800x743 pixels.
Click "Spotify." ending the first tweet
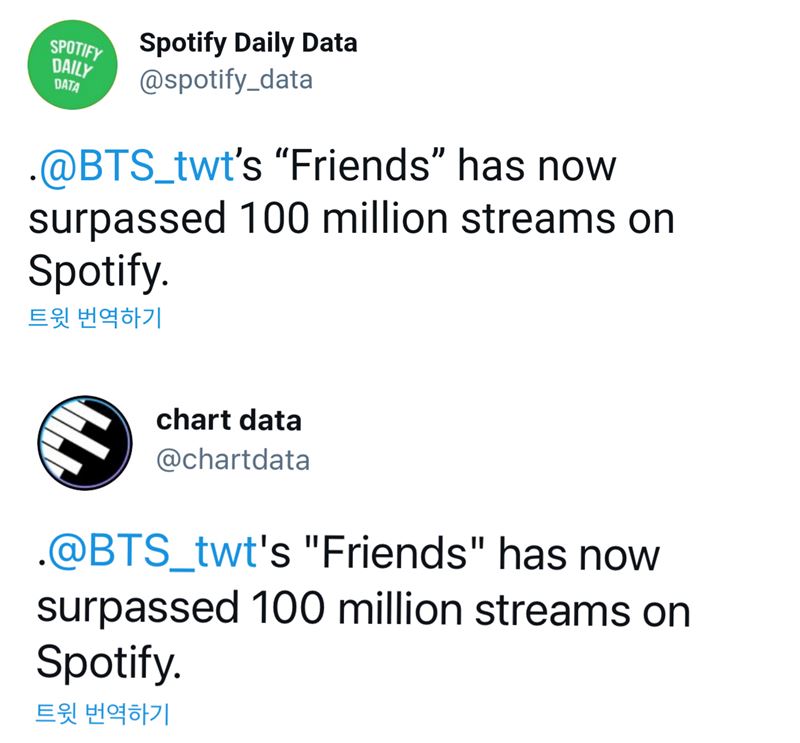pos(98,271)
